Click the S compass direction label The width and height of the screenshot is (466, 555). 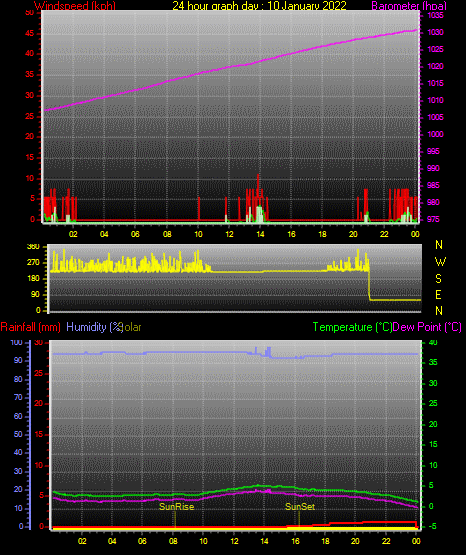438,279
